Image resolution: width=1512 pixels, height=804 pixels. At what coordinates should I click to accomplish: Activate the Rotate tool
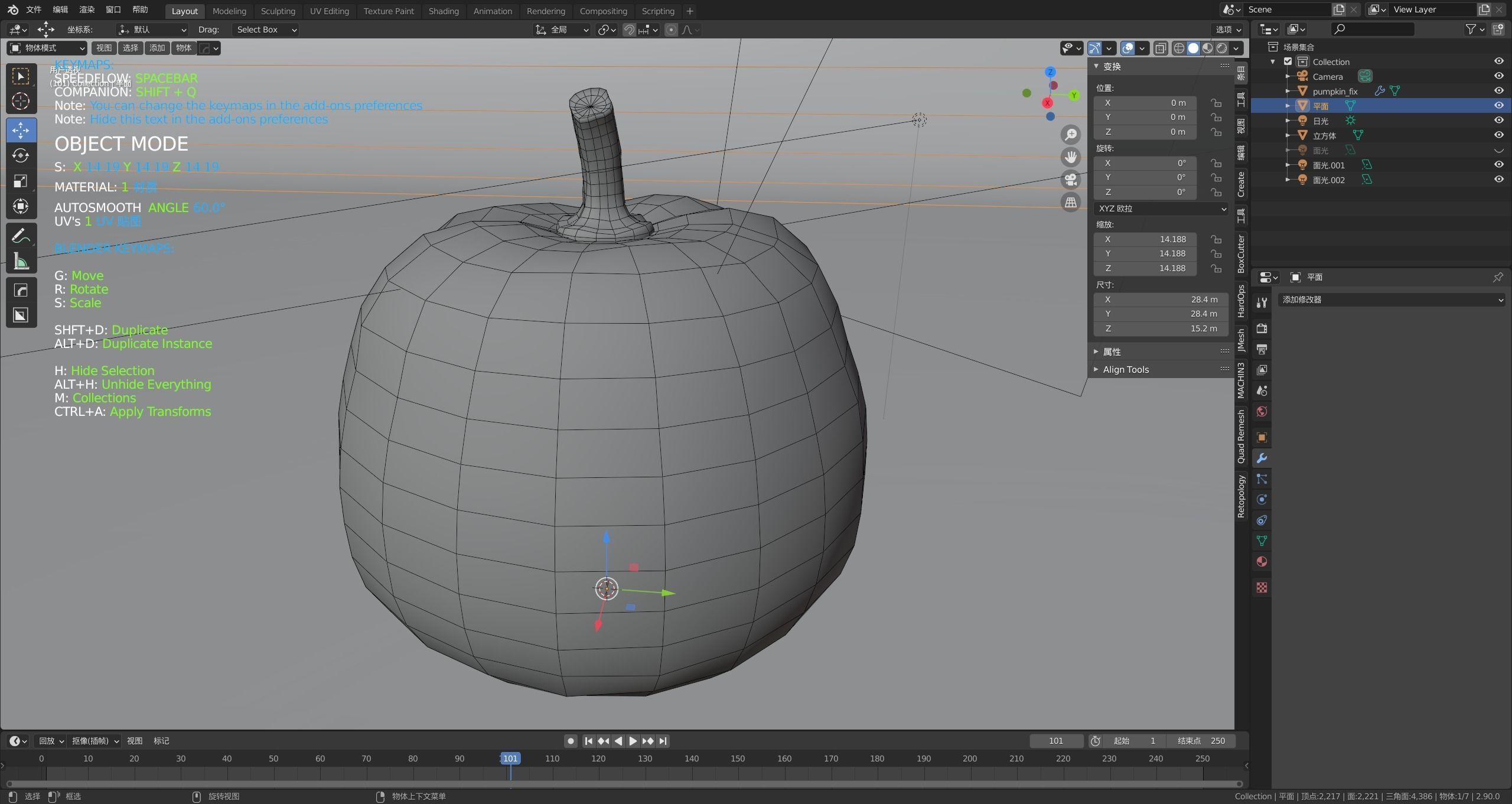(21, 155)
